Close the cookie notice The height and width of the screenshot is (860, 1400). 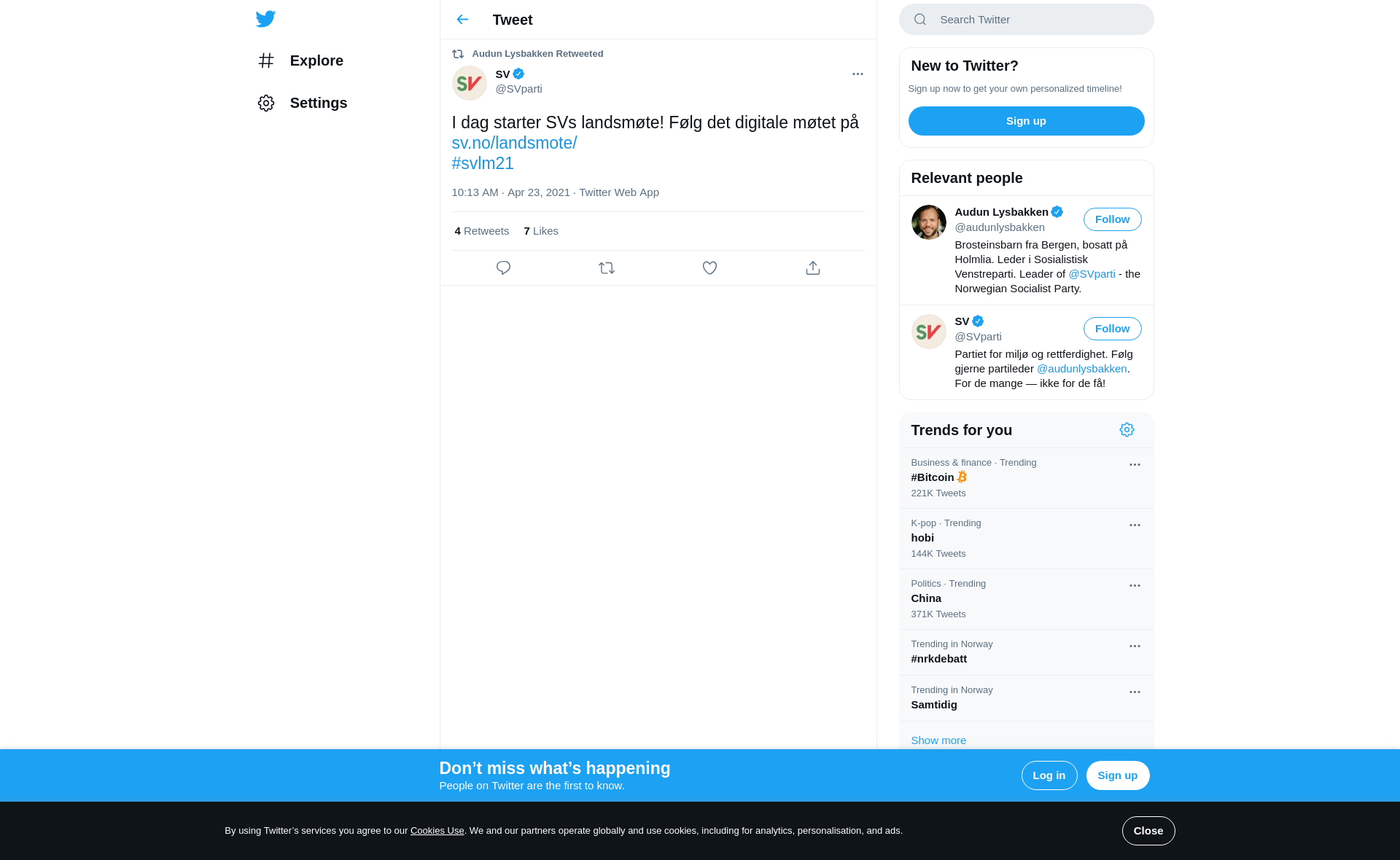click(1148, 831)
